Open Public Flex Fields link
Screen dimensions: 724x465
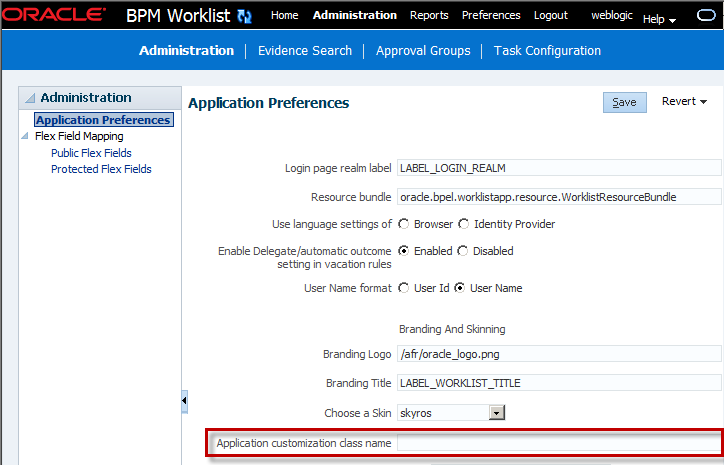pos(91,153)
